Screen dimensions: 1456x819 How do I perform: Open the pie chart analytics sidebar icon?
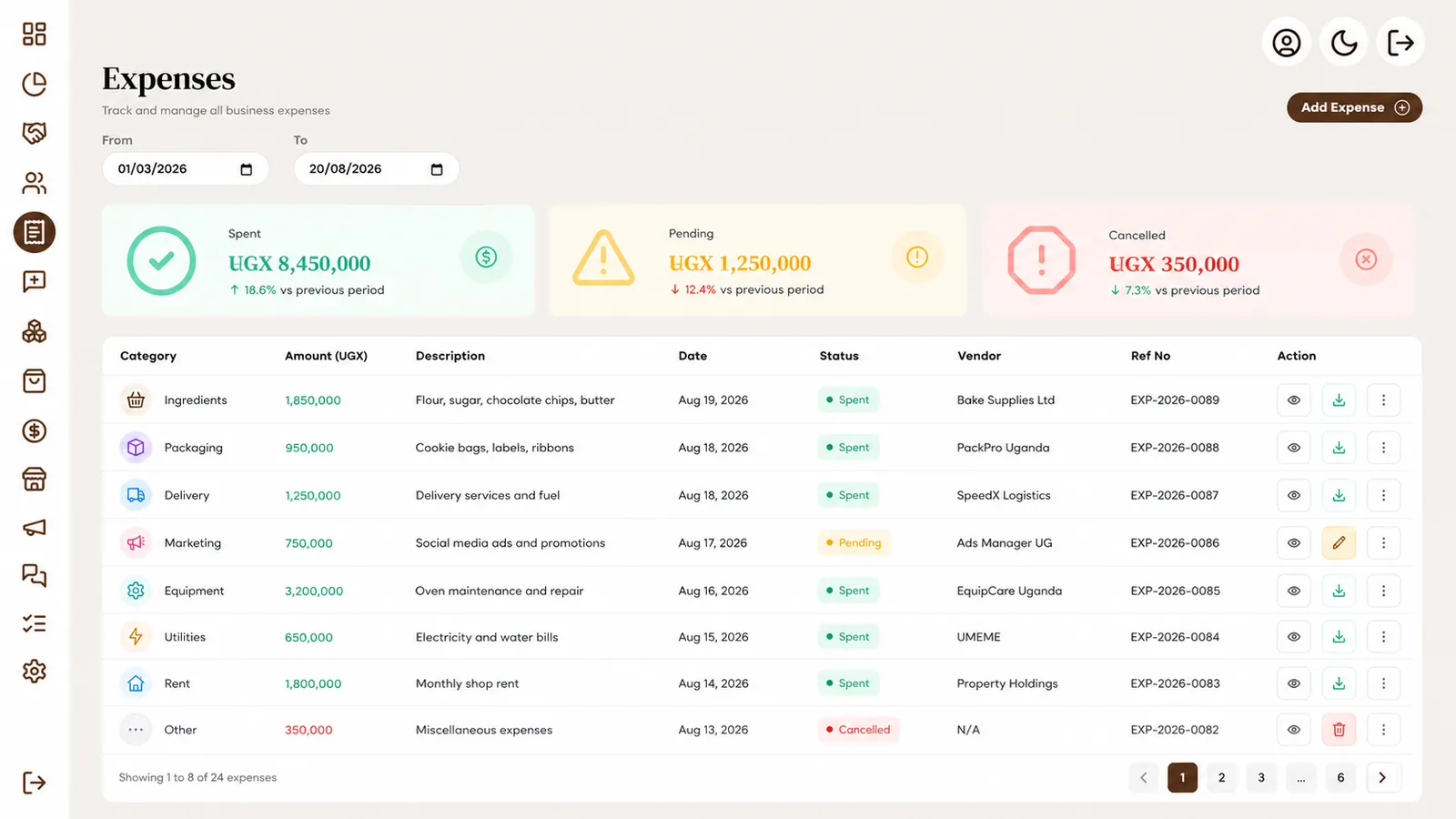(34, 84)
